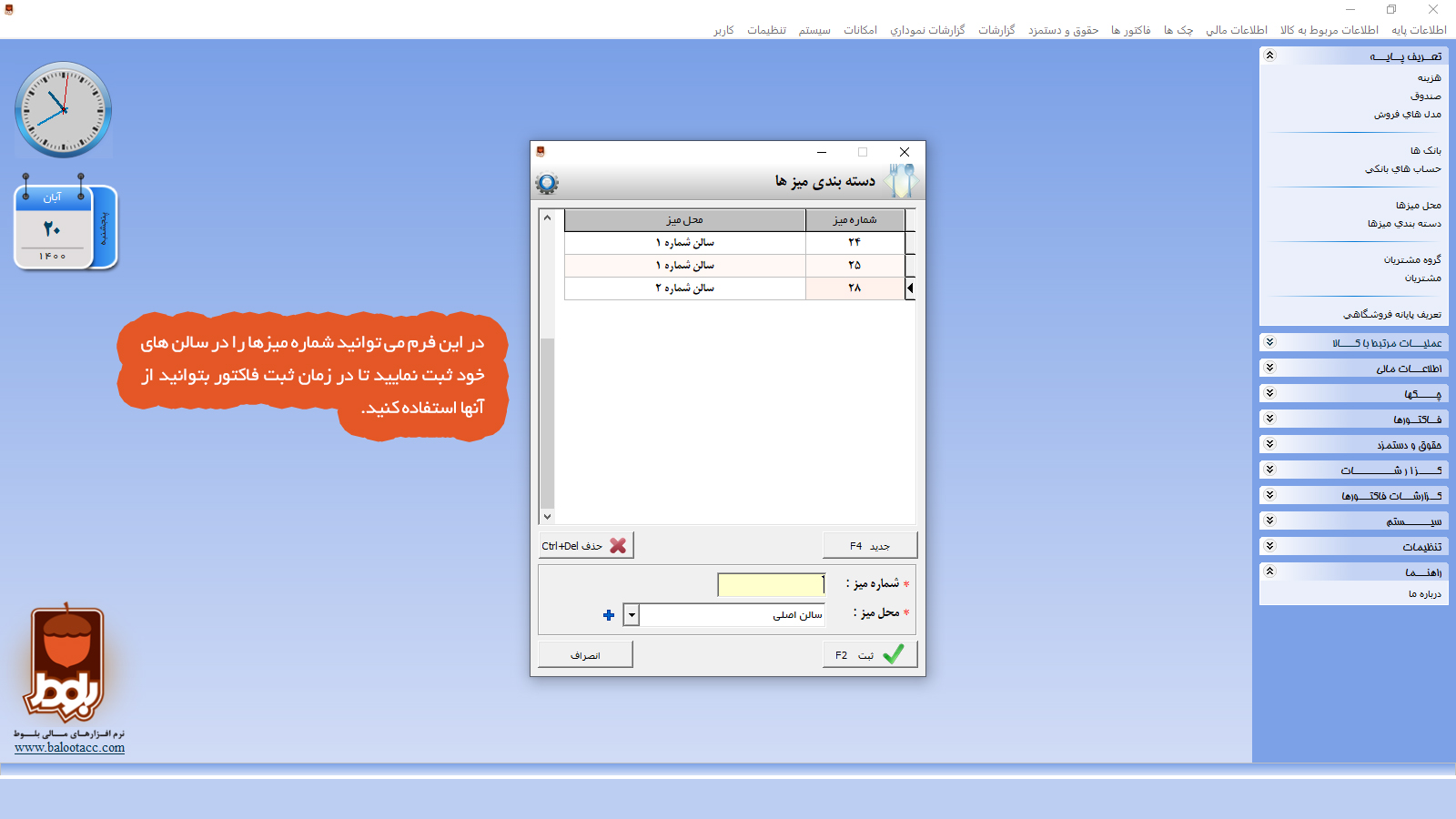Click the Baloot acorn logo
1456x819 pixels.
click(x=66, y=663)
